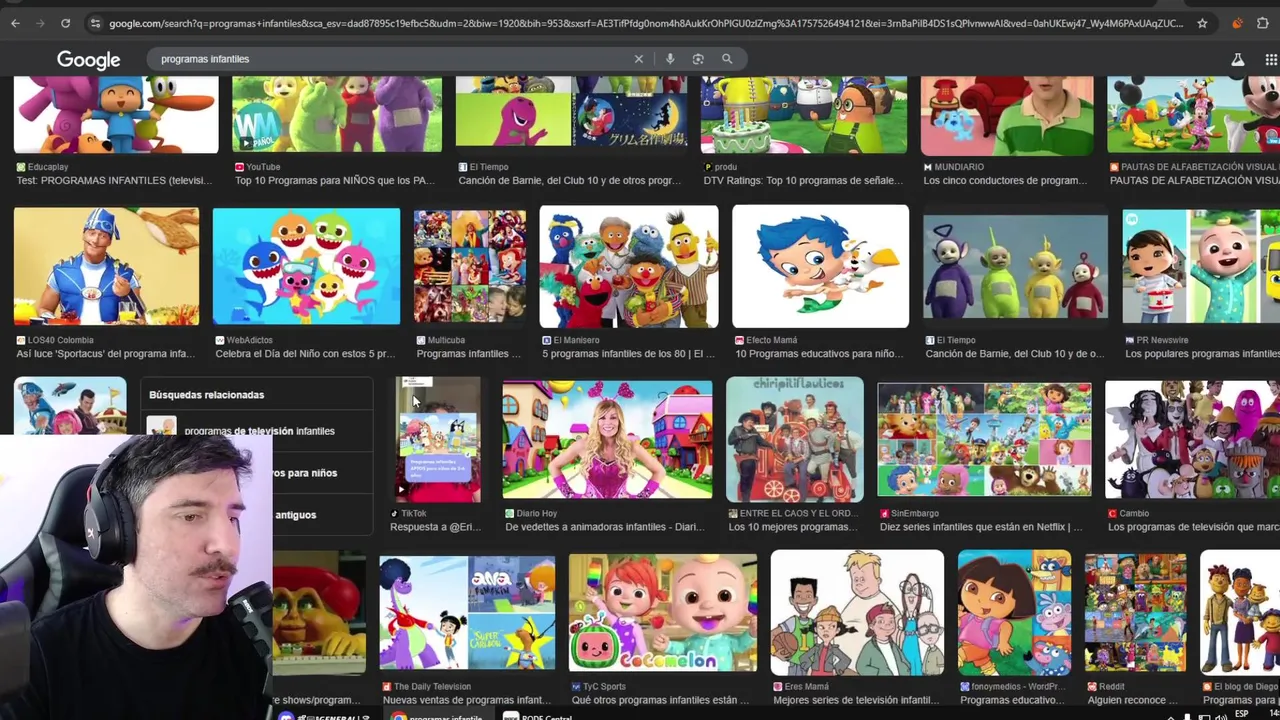Screen dimensions: 1280x720
Task: Open the Dora the Explorer image
Action: 1014,612
